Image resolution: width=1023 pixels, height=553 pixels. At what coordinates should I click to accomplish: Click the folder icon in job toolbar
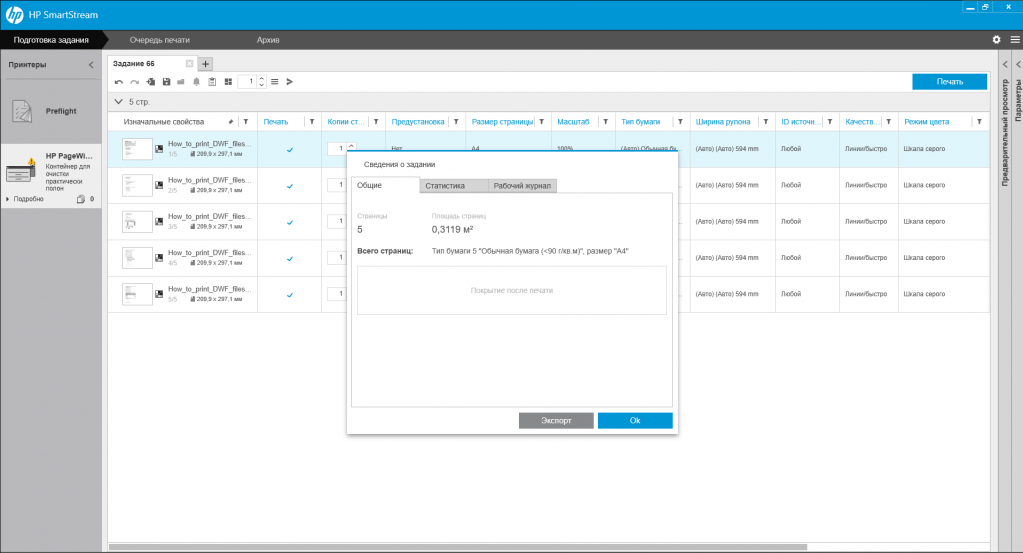point(181,82)
